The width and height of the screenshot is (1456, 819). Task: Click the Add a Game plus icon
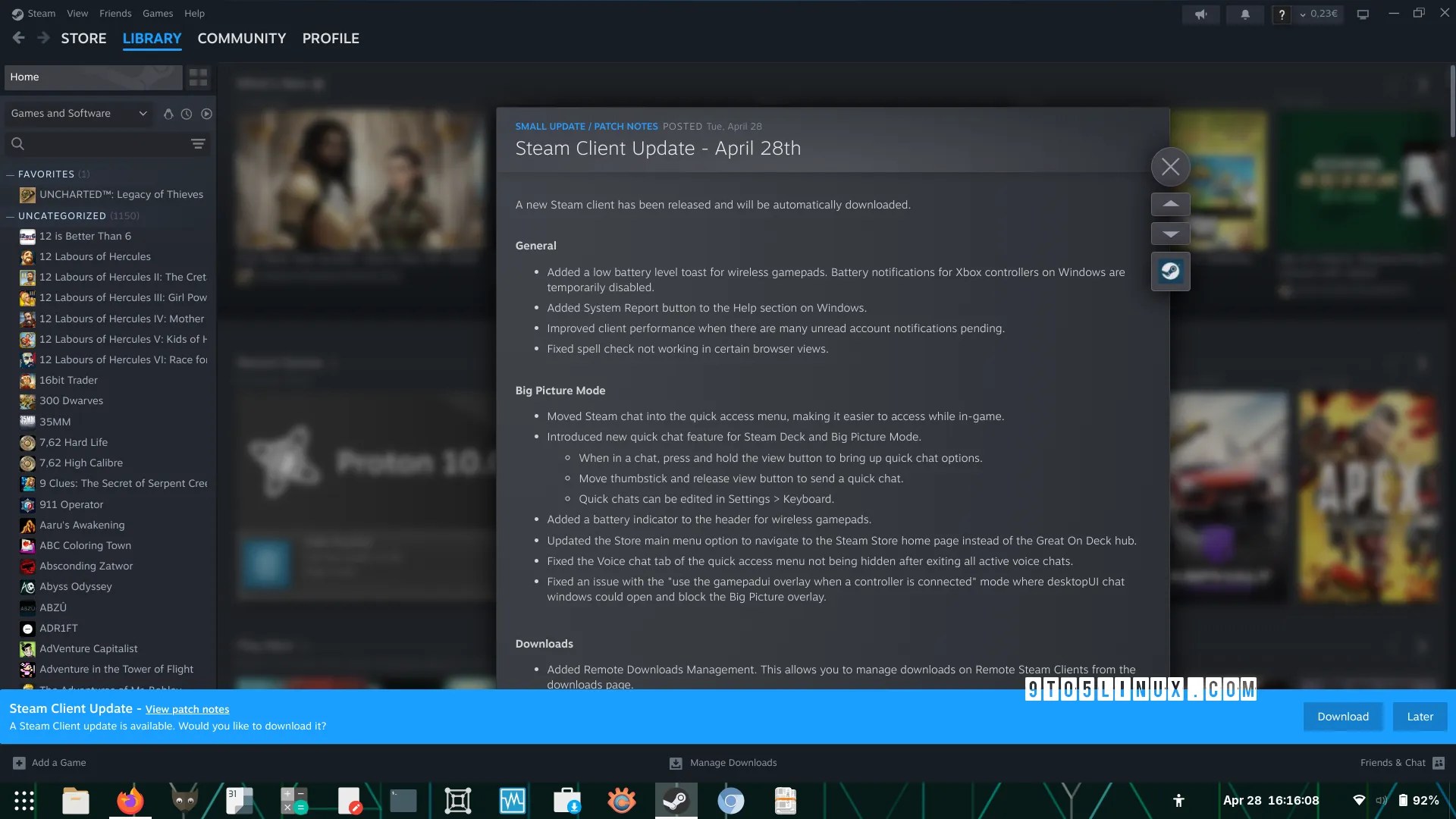pyautogui.click(x=19, y=763)
